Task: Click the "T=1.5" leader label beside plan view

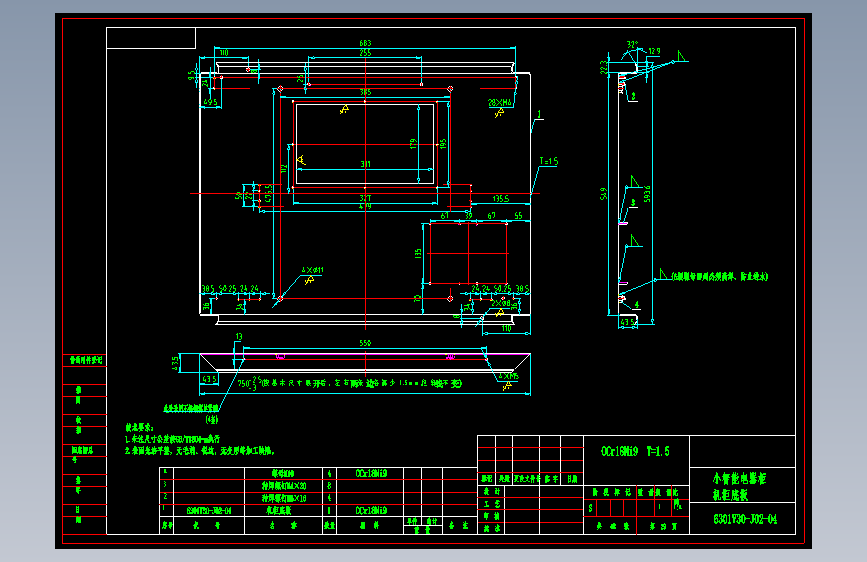Action: [549, 162]
